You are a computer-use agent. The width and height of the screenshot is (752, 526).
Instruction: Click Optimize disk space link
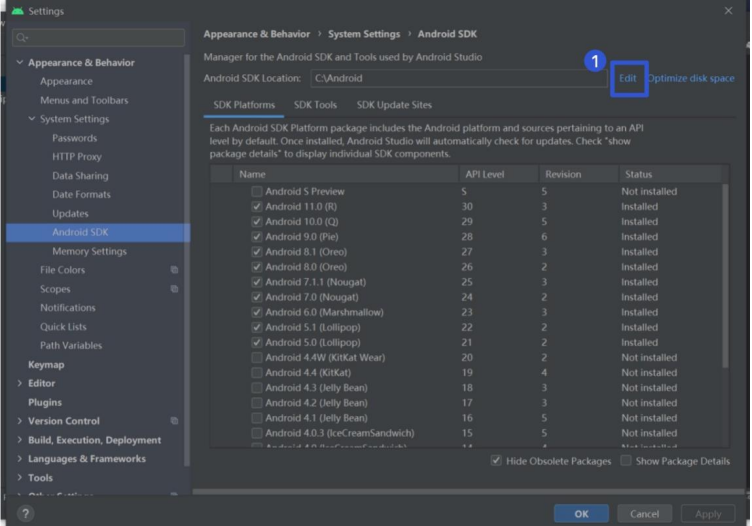691,78
